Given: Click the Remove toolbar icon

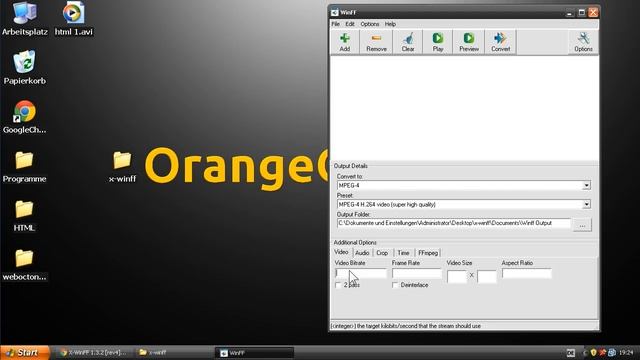Looking at the screenshot, I should tap(376, 42).
